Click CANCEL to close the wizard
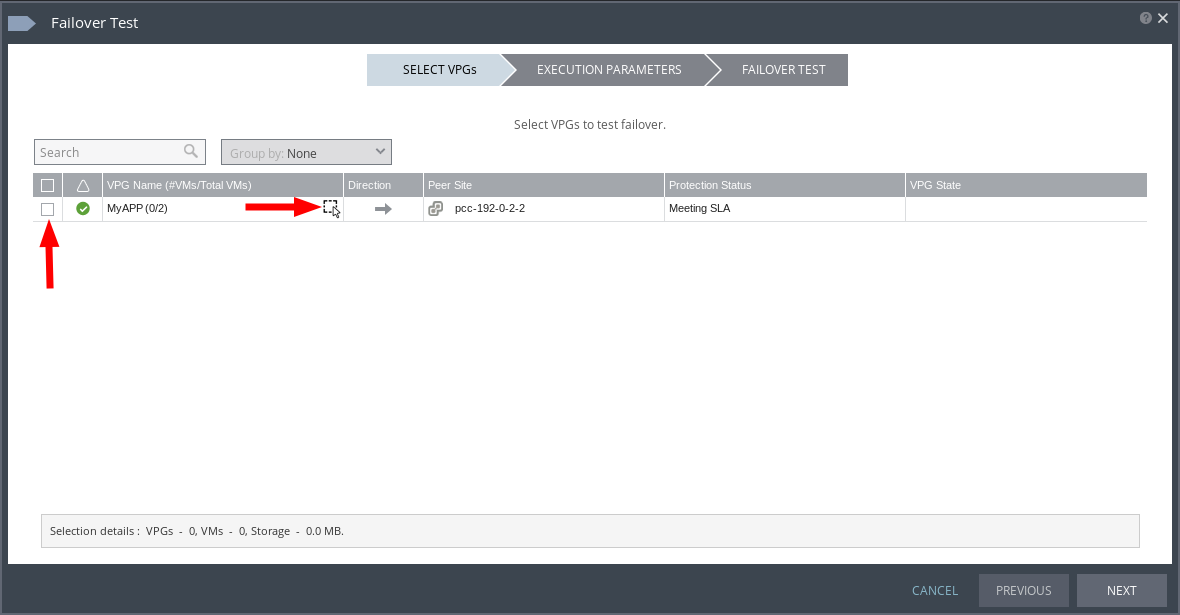This screenshot has height=615, width=1180. [x=934, y=590]
